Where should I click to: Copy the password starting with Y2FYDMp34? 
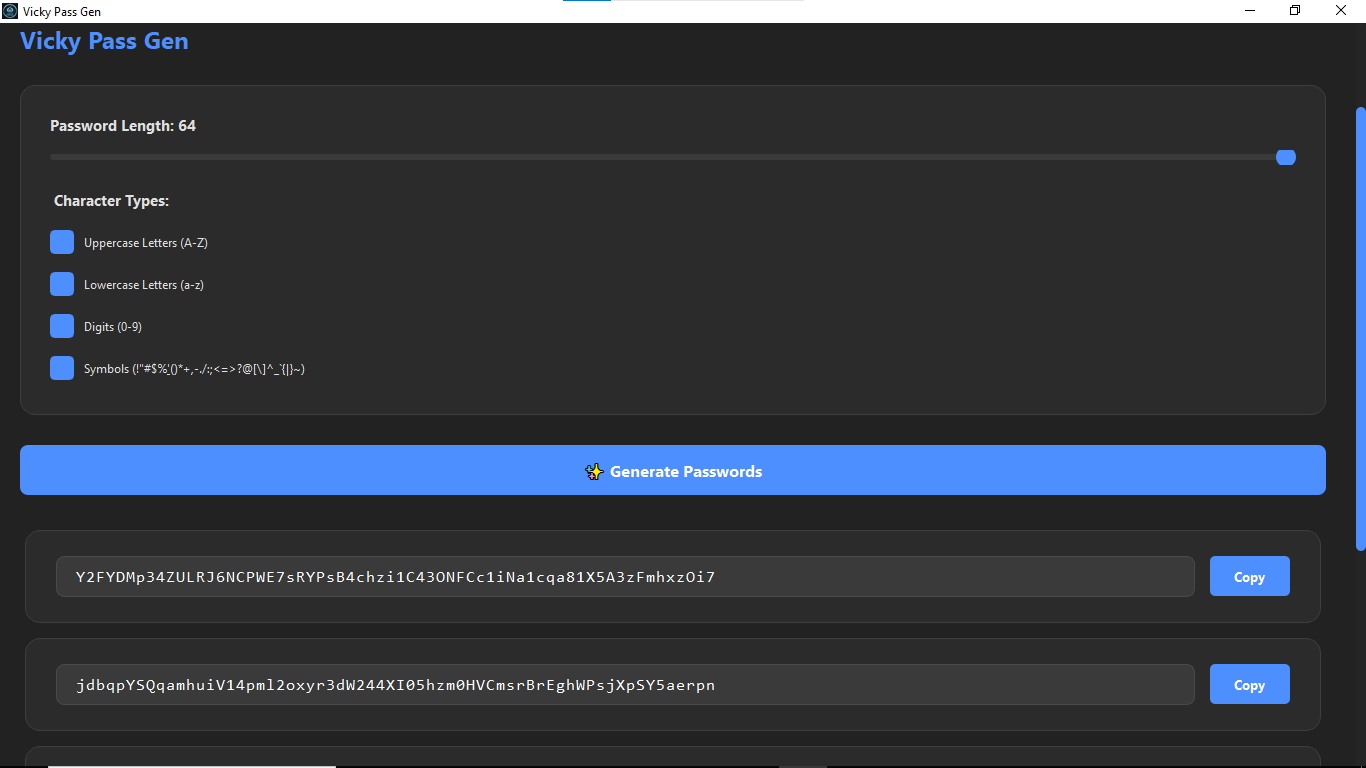pyautogui.click(x=1249, y=577)
